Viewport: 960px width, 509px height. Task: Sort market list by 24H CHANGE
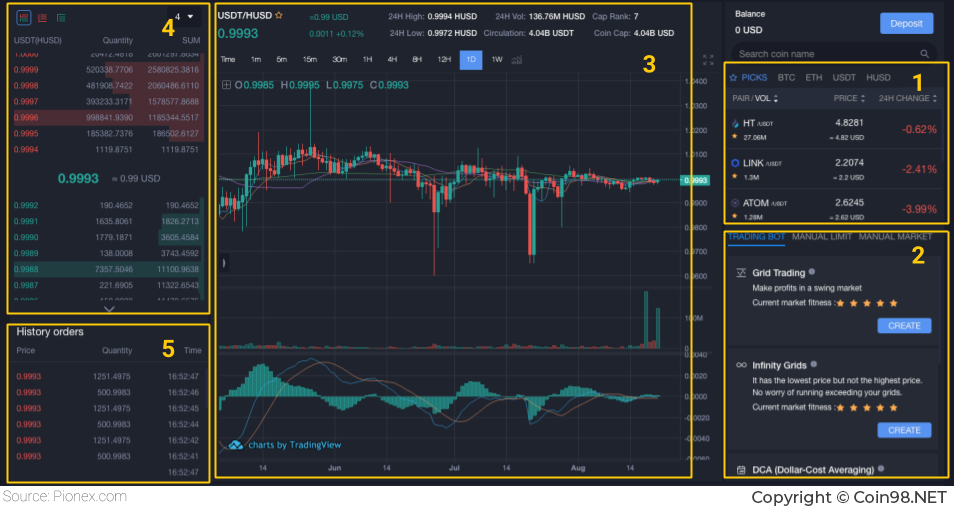(x=908, y=99)
